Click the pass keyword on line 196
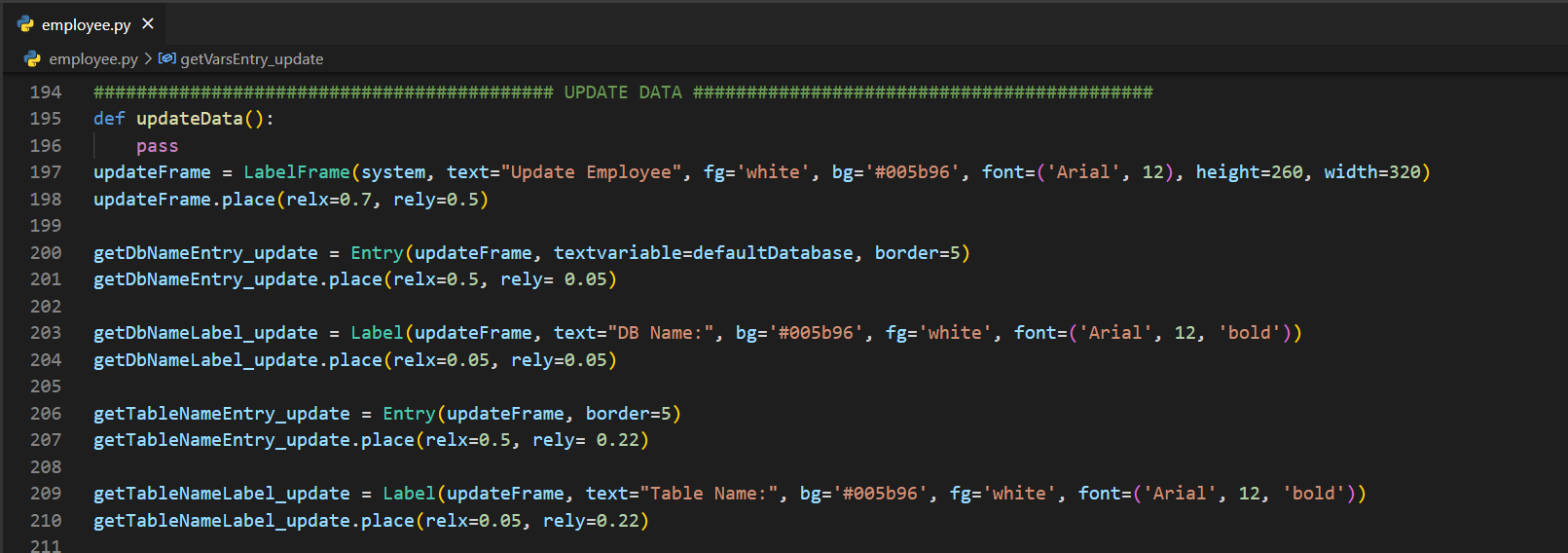Viewport: 1568px width, 553px height. (157, 146)
